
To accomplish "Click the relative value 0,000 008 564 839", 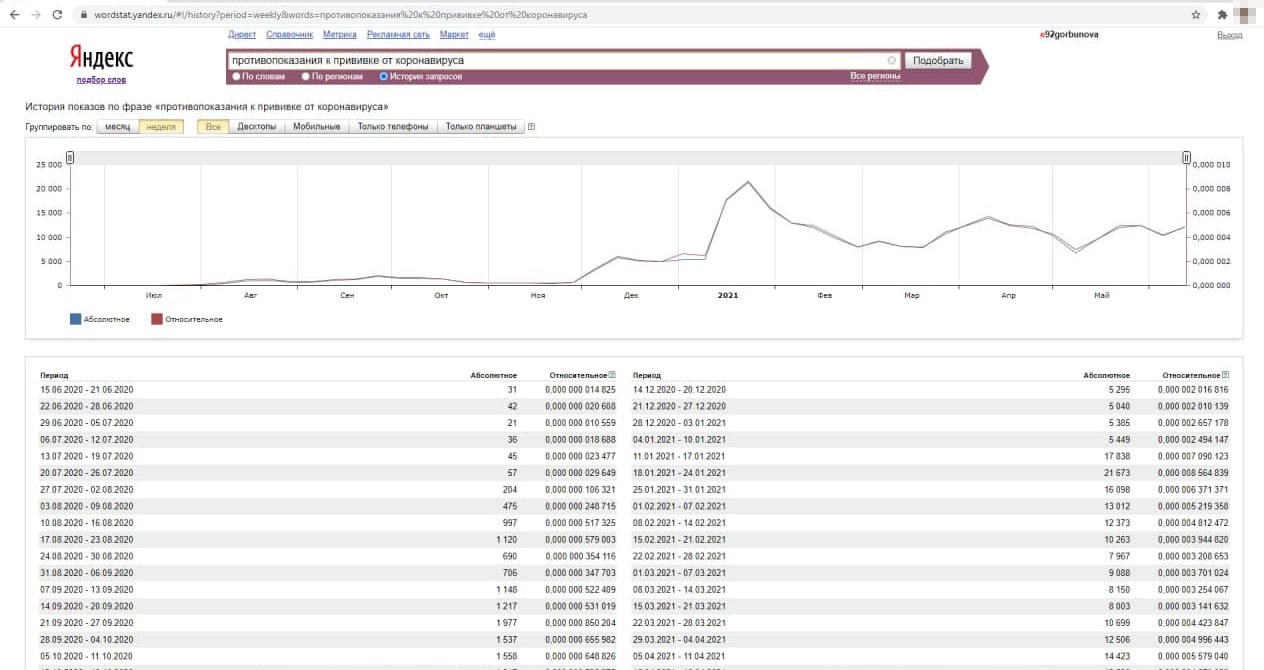I will [x=1193, y=473].
